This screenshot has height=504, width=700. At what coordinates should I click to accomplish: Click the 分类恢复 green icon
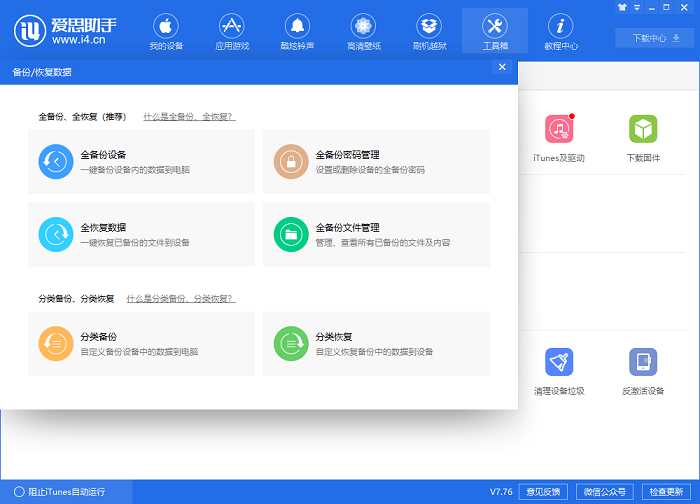pyautogui.click(x=291, y=344)
